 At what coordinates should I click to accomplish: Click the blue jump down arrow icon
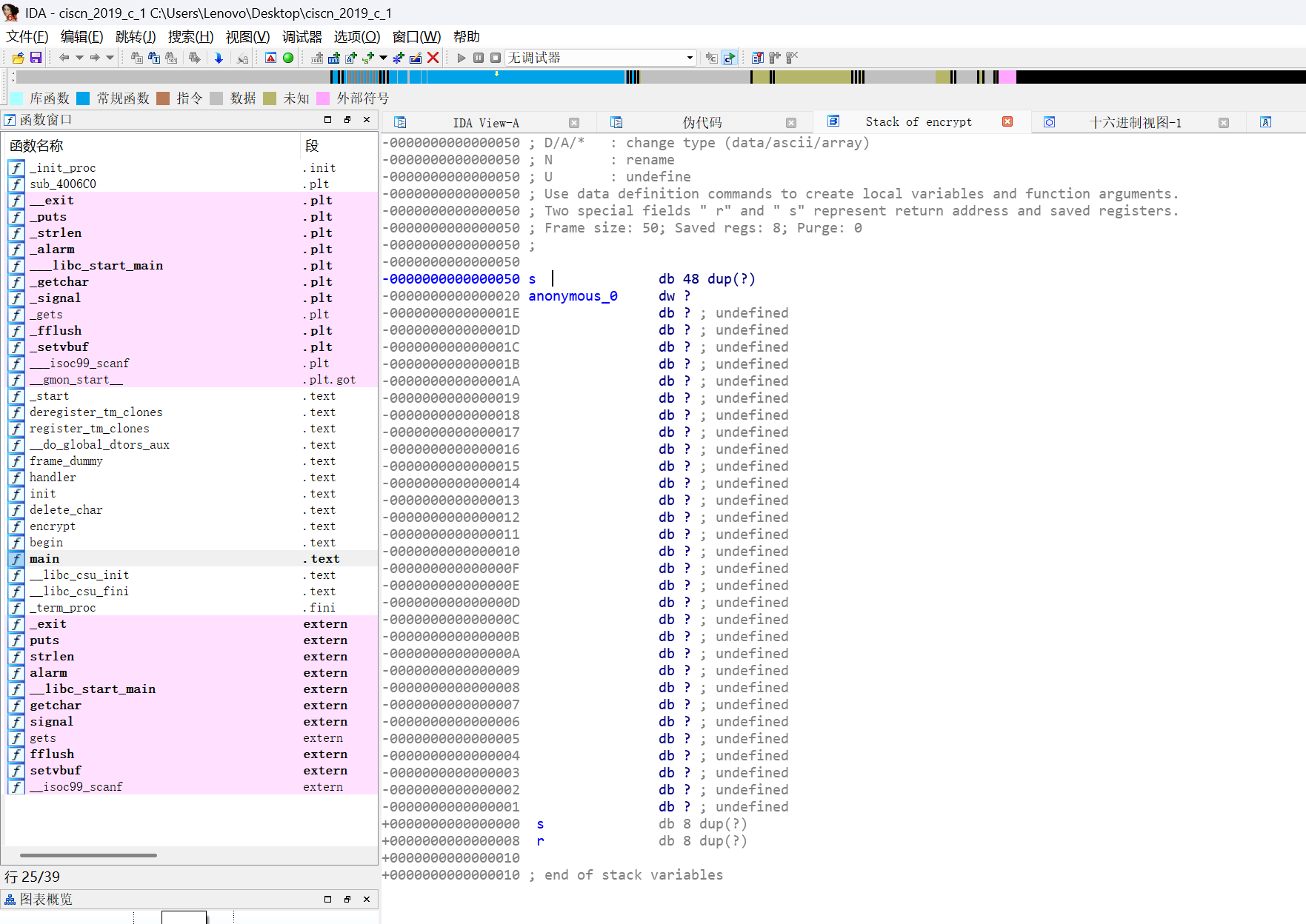(219, 58)
